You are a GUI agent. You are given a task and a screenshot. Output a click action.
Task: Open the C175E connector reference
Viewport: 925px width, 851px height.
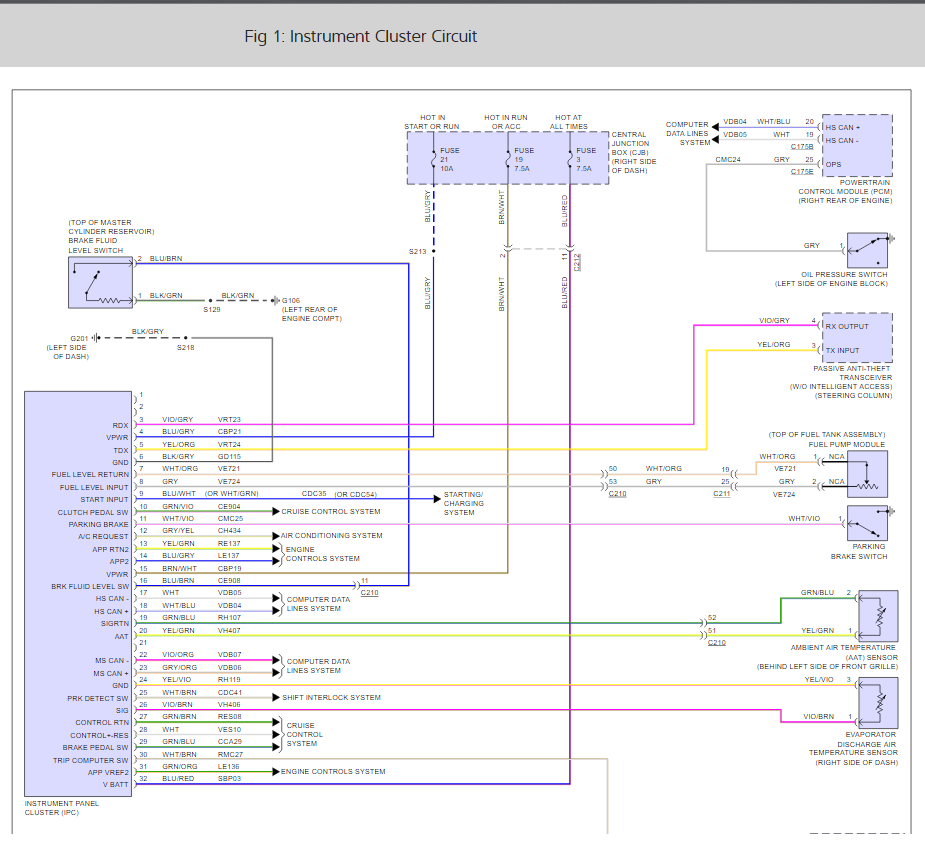tap(802, 171)
